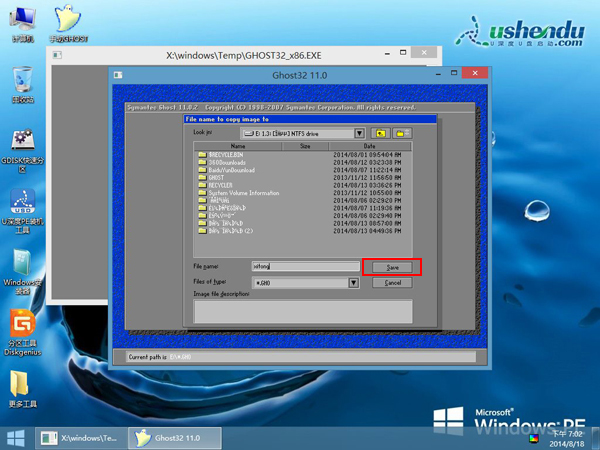Open the Recycle Bin desktop icon
The image size is (600, 450).
click(x=23, y=85)
